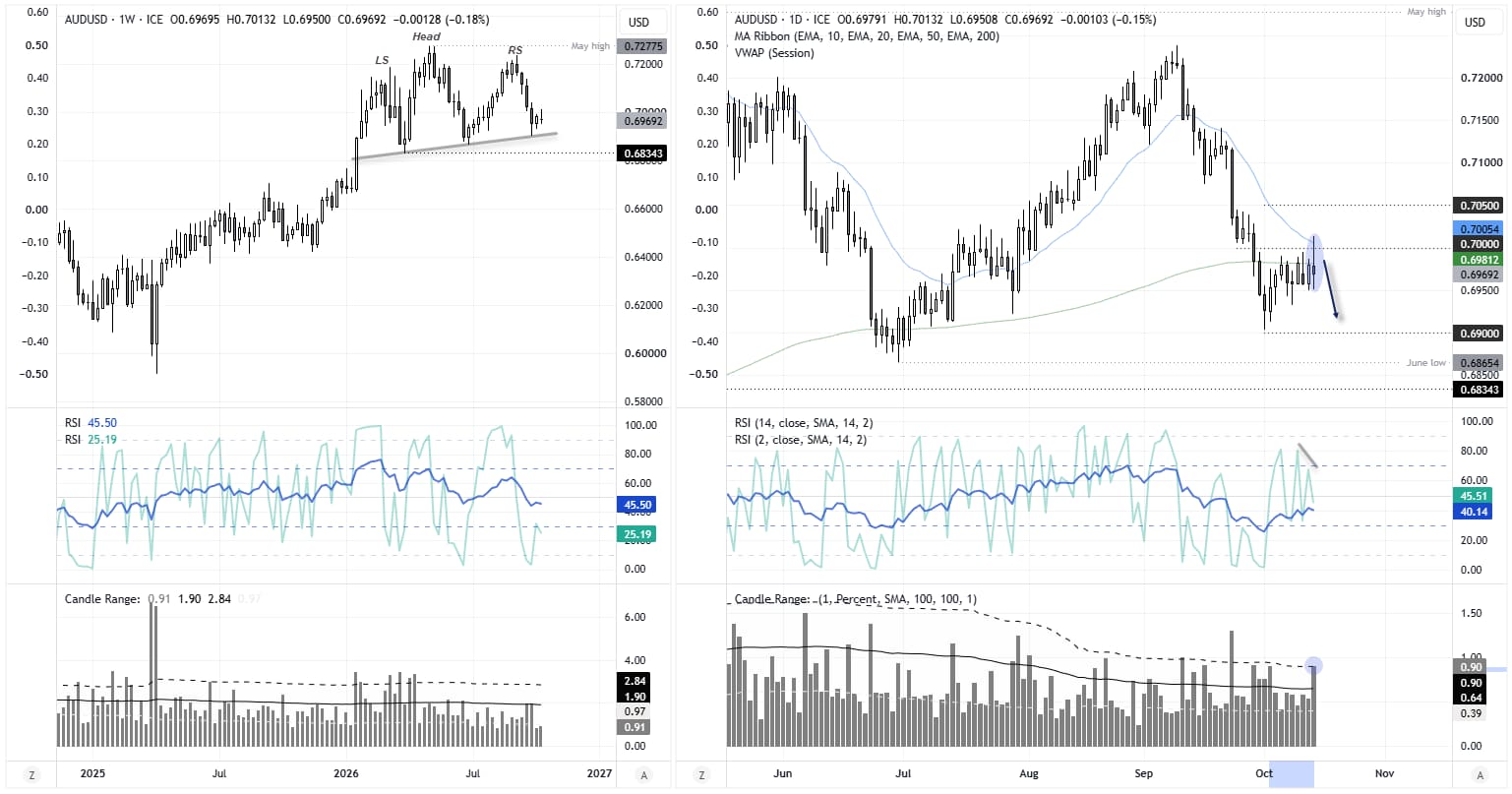Viewport: 1512px width, 794px height.
Task: Select the MA Ribbon indicator legend
Action: (867, 36)
